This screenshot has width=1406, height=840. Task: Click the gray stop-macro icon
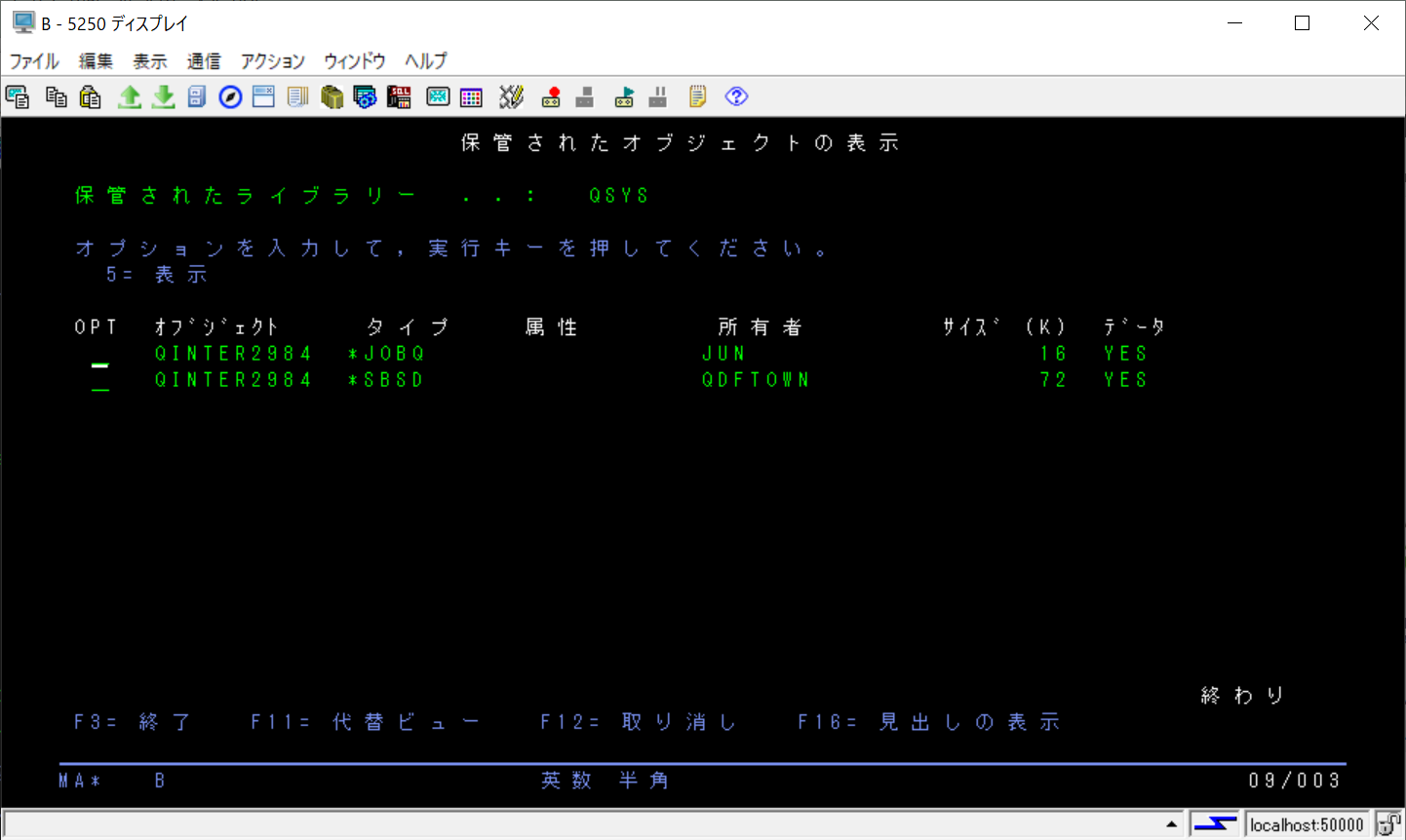tap(585, 96)
